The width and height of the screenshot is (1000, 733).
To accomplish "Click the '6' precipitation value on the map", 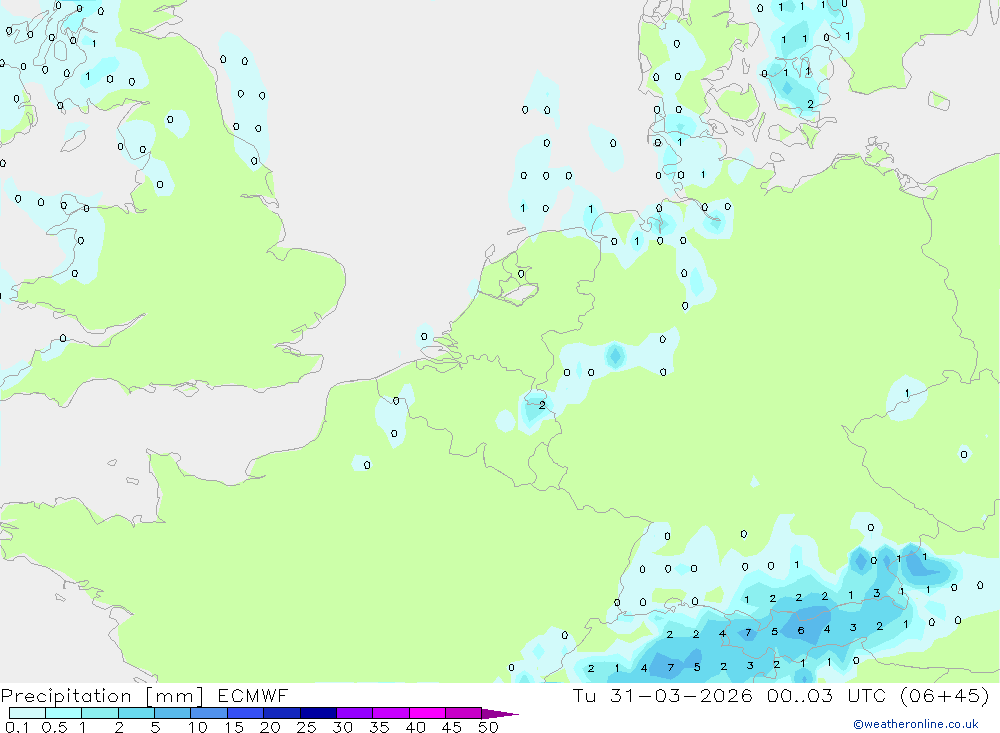I will pos(801,630).
